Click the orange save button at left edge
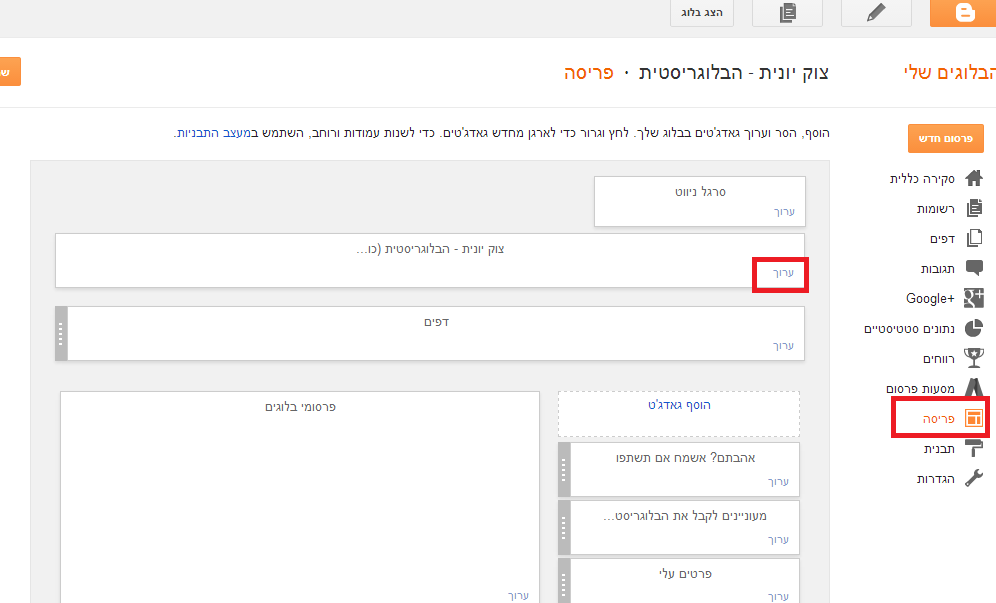Screen dimensions: 996x603 pos(10,71)
